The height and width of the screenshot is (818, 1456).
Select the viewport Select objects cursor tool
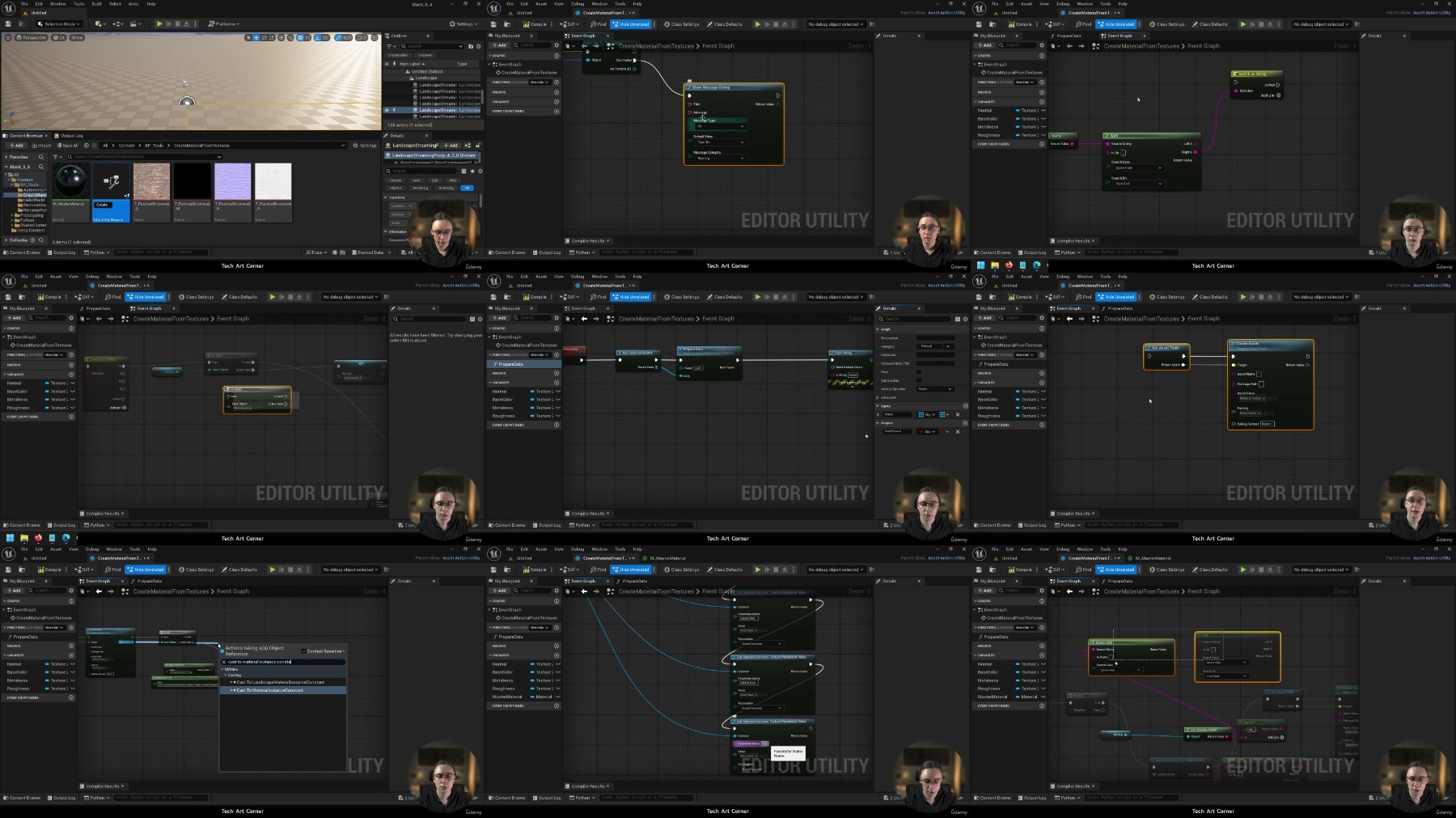click(248, 37)
